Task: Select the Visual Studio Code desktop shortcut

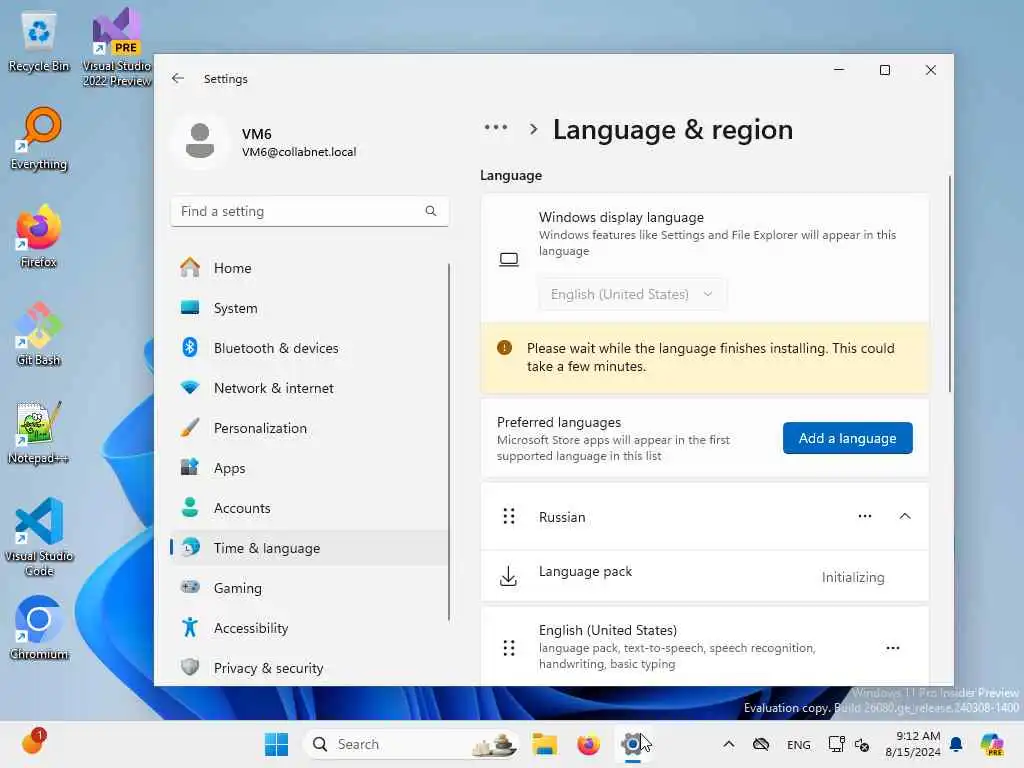Action: 39,537
